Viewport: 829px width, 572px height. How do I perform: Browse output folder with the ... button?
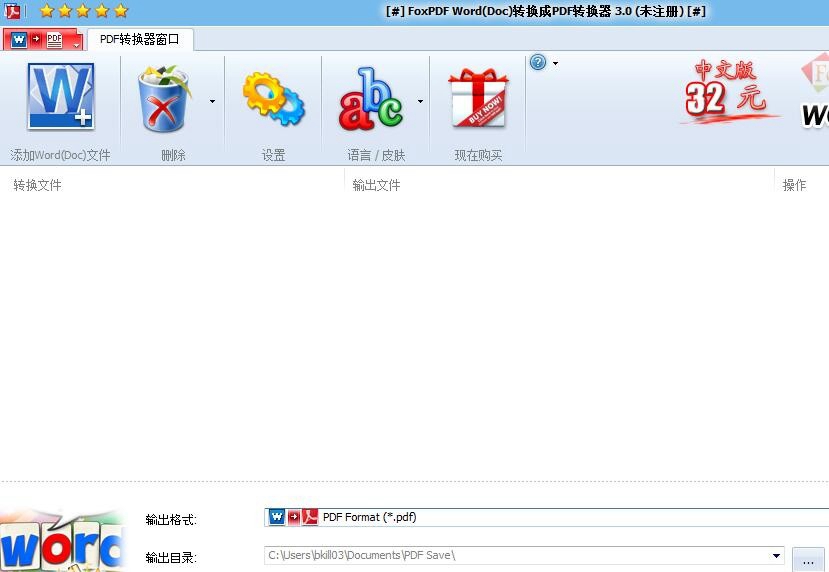click(x=808, y=559)
